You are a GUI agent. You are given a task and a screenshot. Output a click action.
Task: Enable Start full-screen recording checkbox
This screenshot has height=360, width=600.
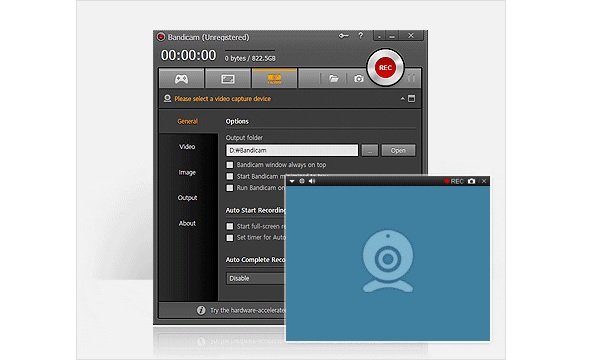coord(230,226)
